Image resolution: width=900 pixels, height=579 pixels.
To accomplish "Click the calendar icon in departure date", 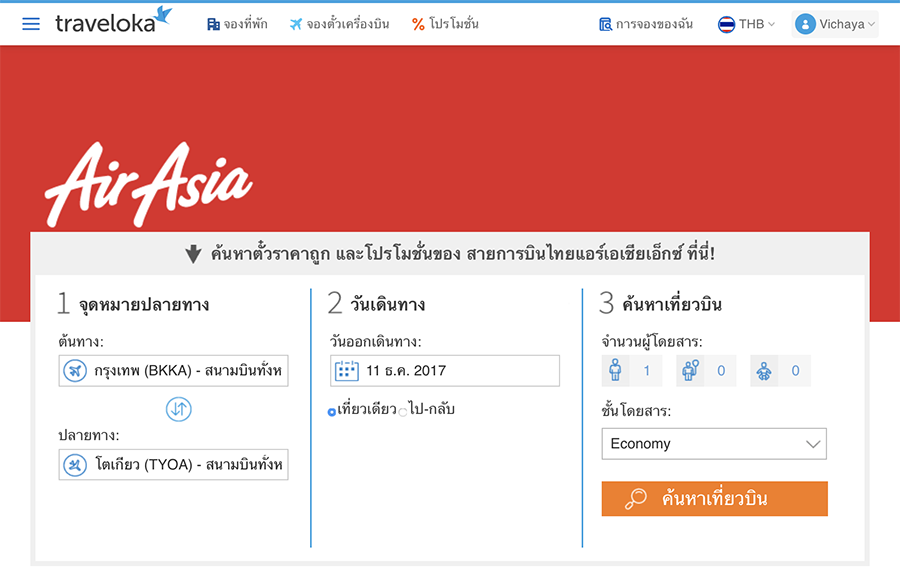I will tap(347, 371).
